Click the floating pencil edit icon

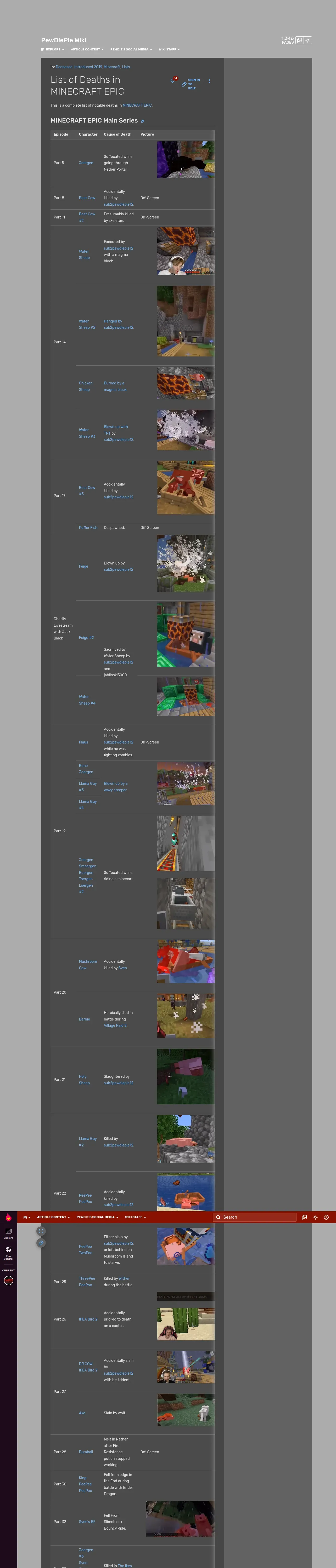[x=41, y=1243]
